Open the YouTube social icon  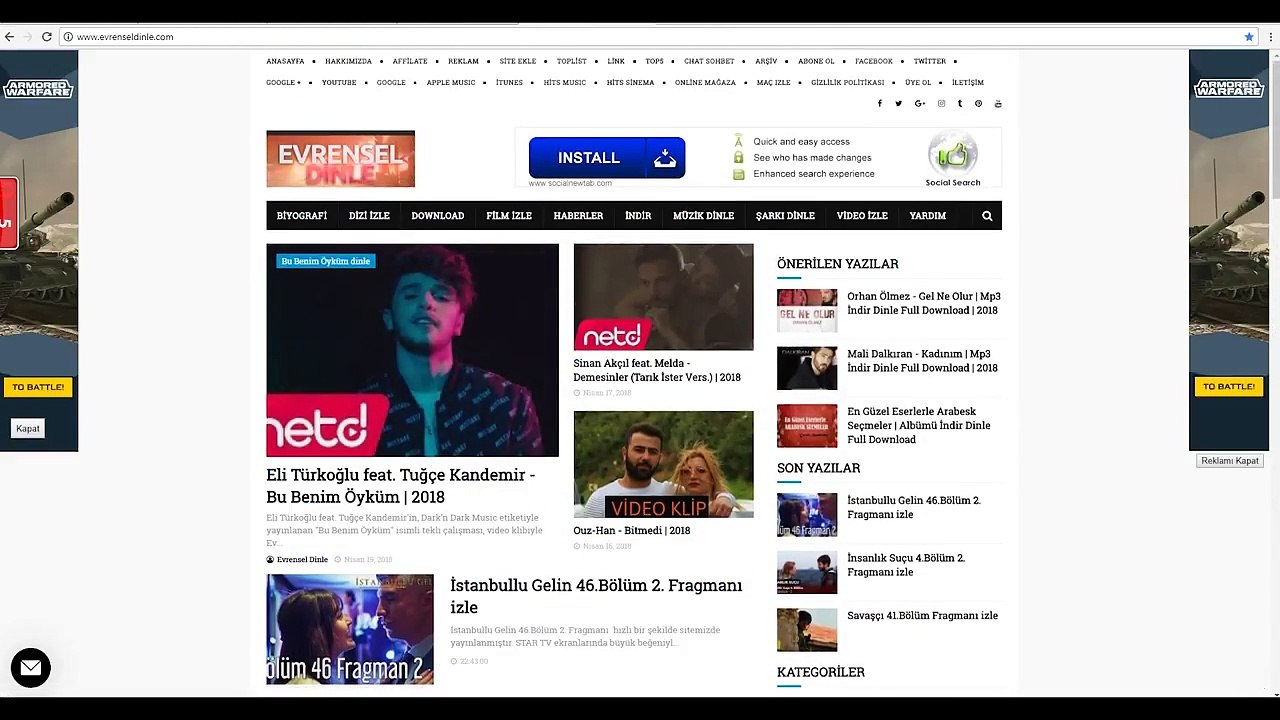click(998, 104)
